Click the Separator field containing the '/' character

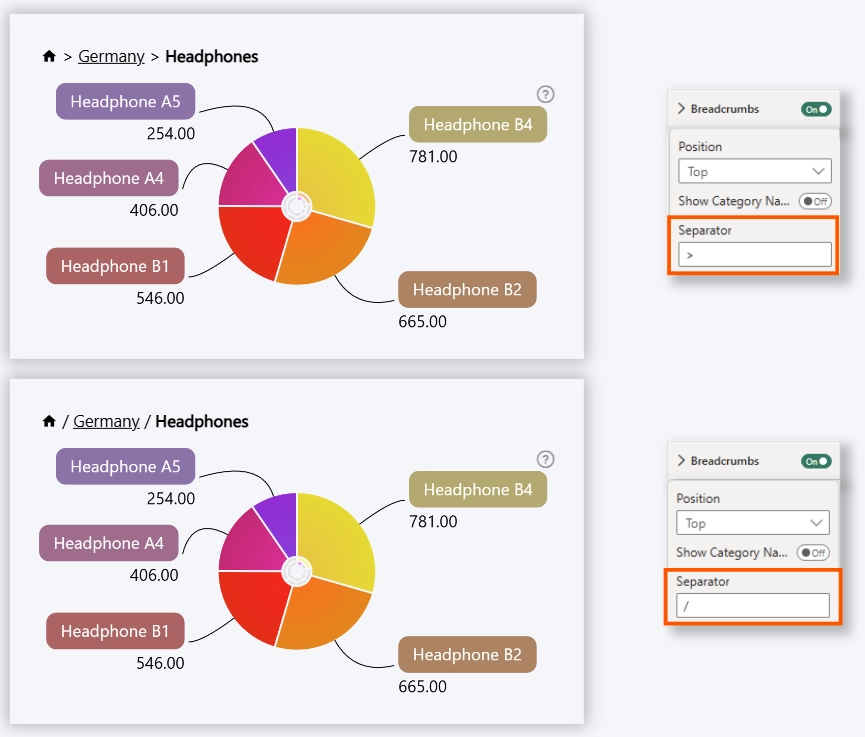click(x=753, y=606)
